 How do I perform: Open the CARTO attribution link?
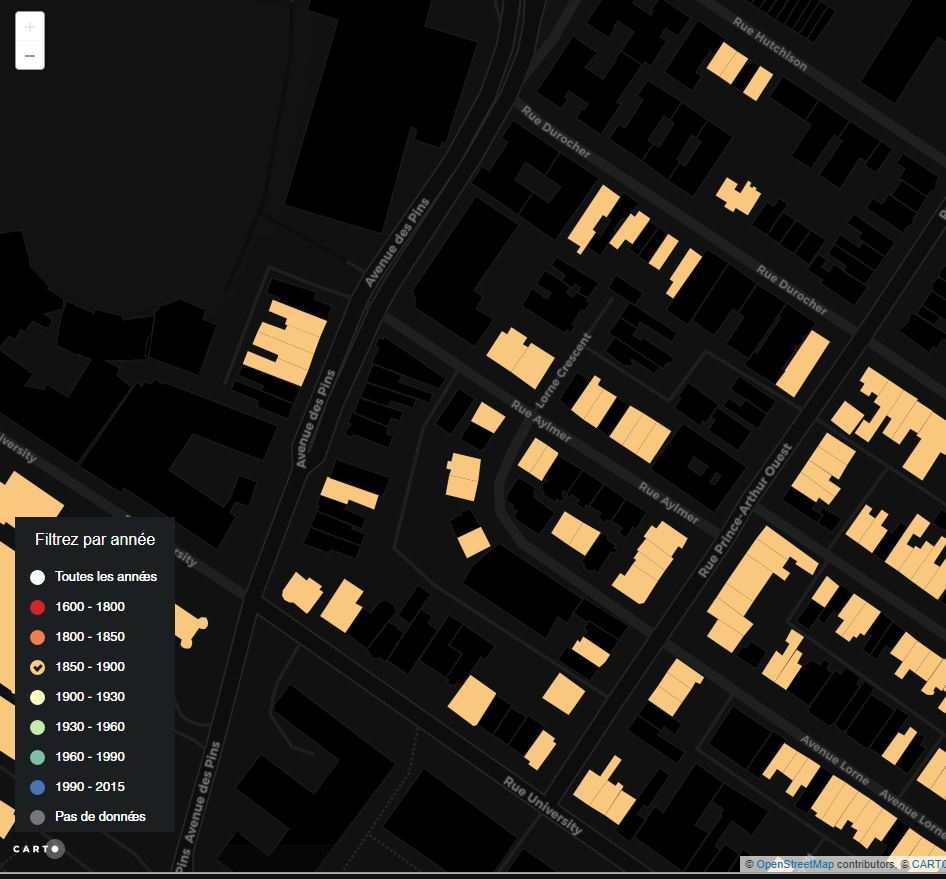tap(927, 864)
